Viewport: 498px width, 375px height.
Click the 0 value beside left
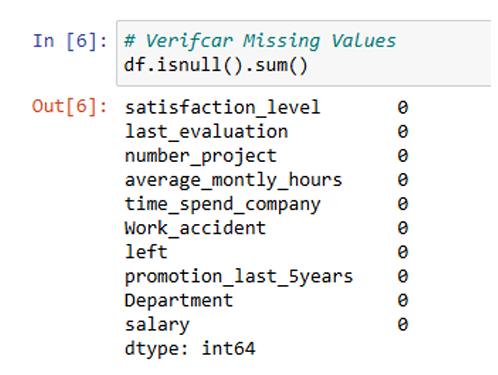(403, 252)
